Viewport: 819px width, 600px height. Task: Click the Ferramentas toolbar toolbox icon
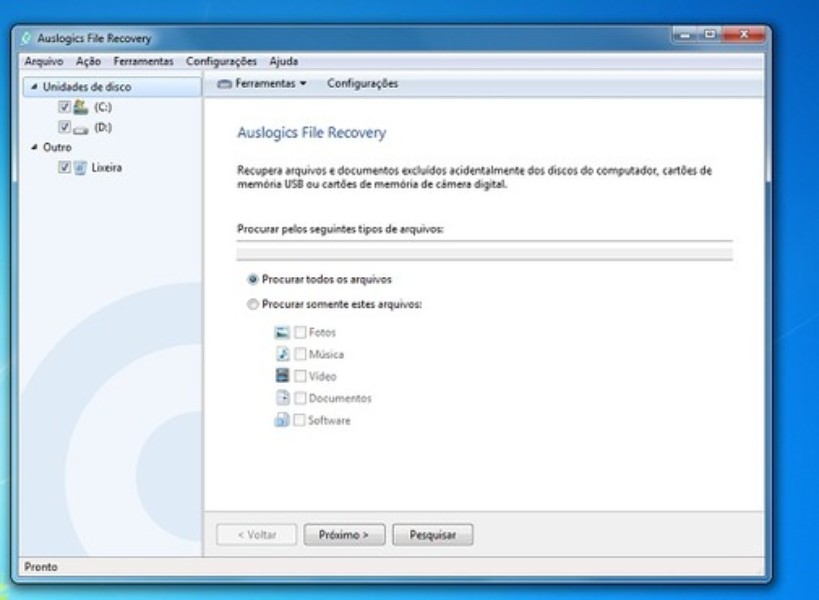pos(225,84)
